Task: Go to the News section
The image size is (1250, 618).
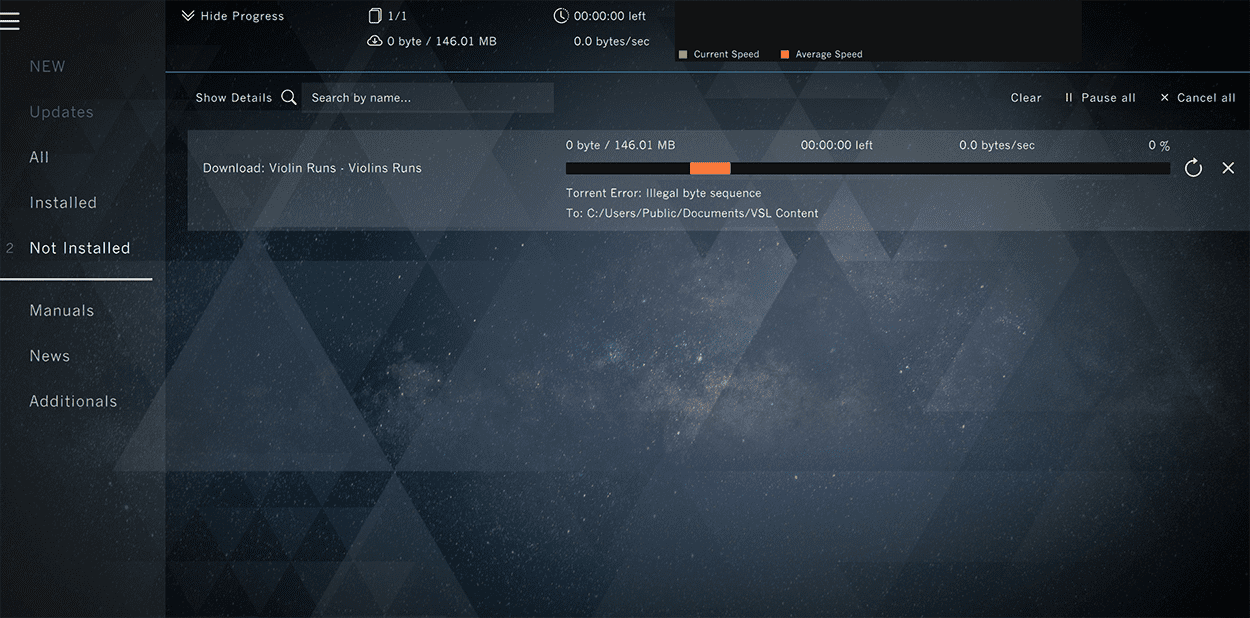Action: point(50,356)
